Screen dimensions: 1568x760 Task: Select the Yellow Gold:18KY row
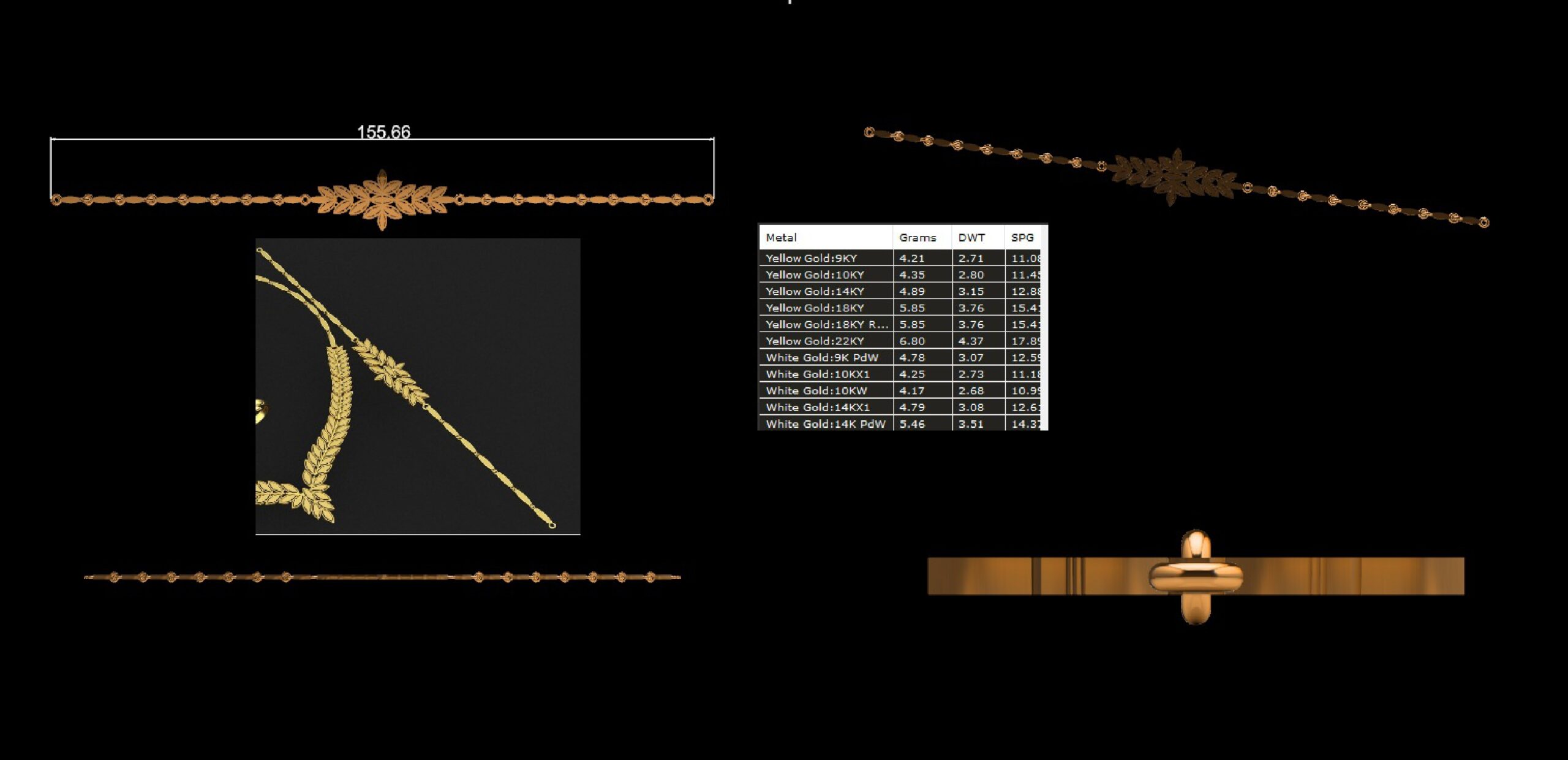[x=815, y=308]
